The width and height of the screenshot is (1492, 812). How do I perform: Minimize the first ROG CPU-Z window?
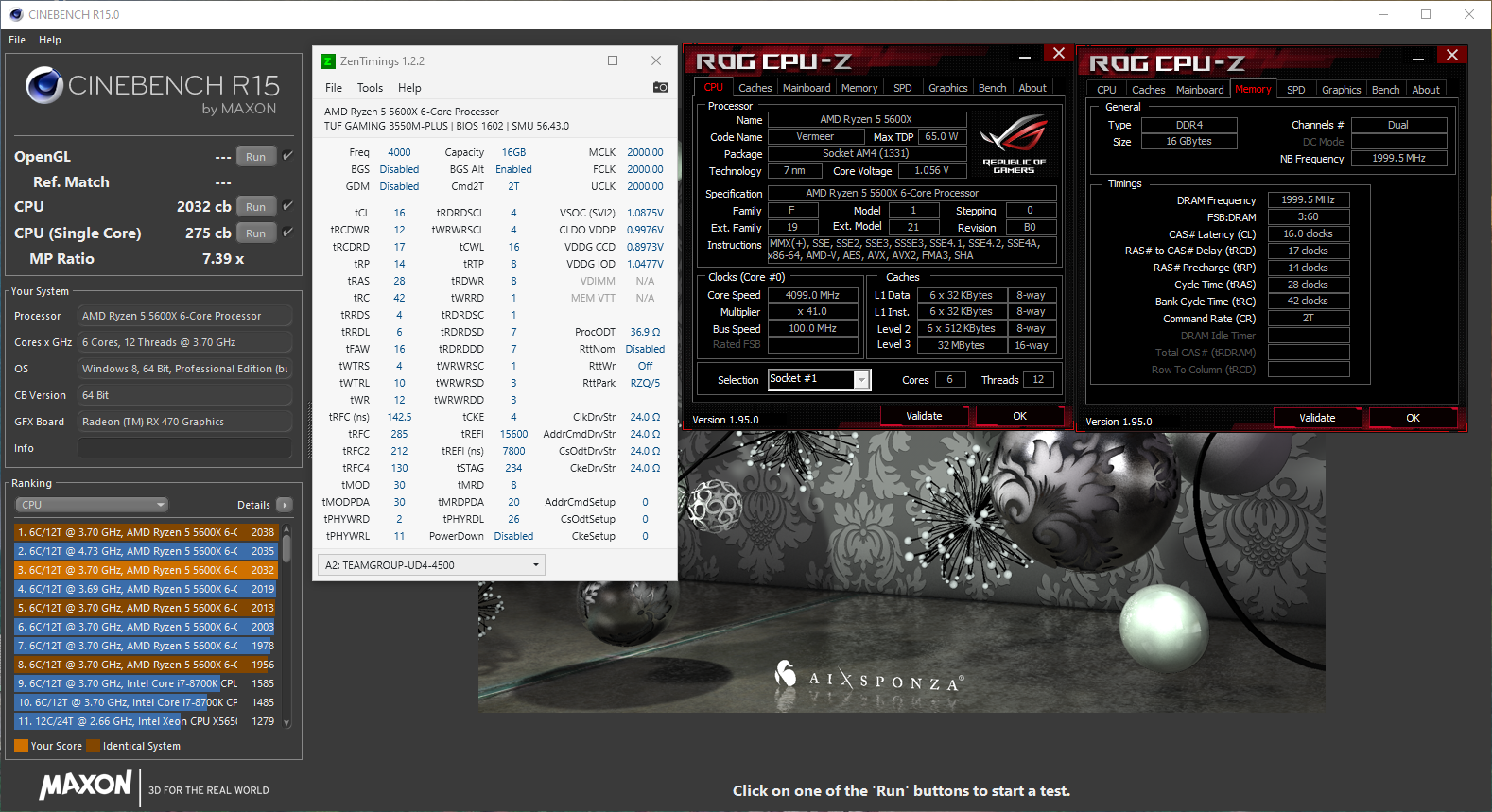[1024, 57]
